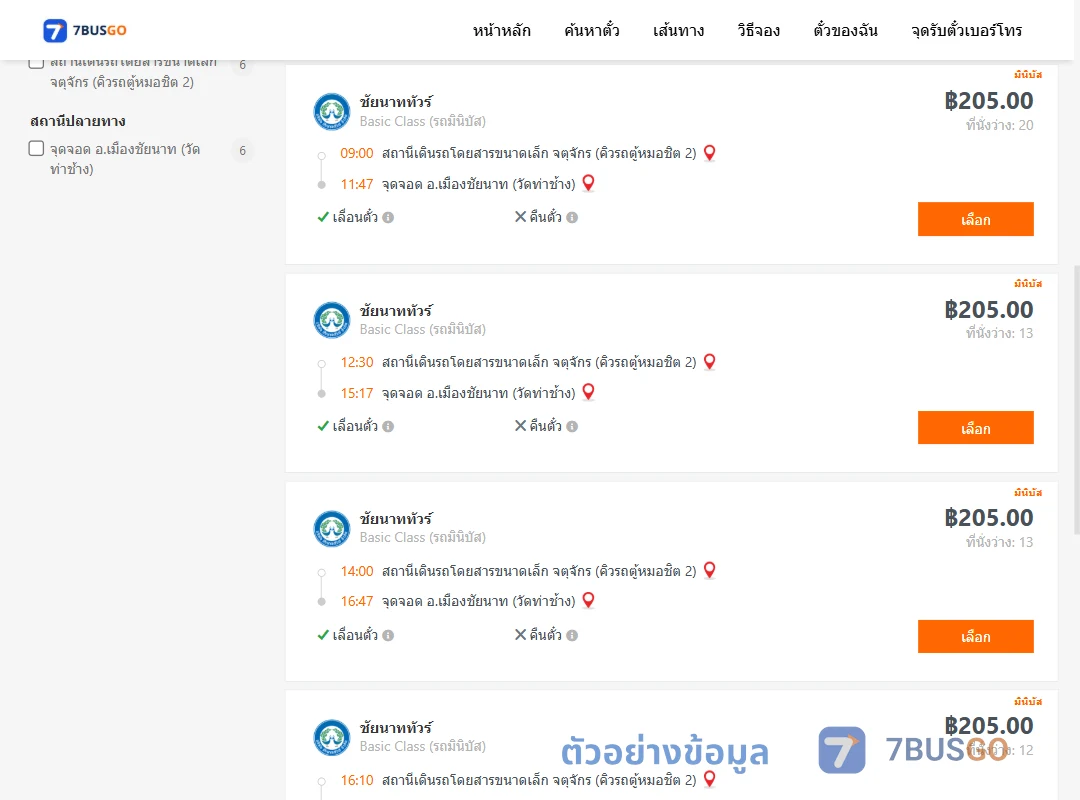Click ชัยนาททัวร์ operator name on 12:30 trip
The image size is (1080, 800).
pyautogui.click(x=396, y=311)
